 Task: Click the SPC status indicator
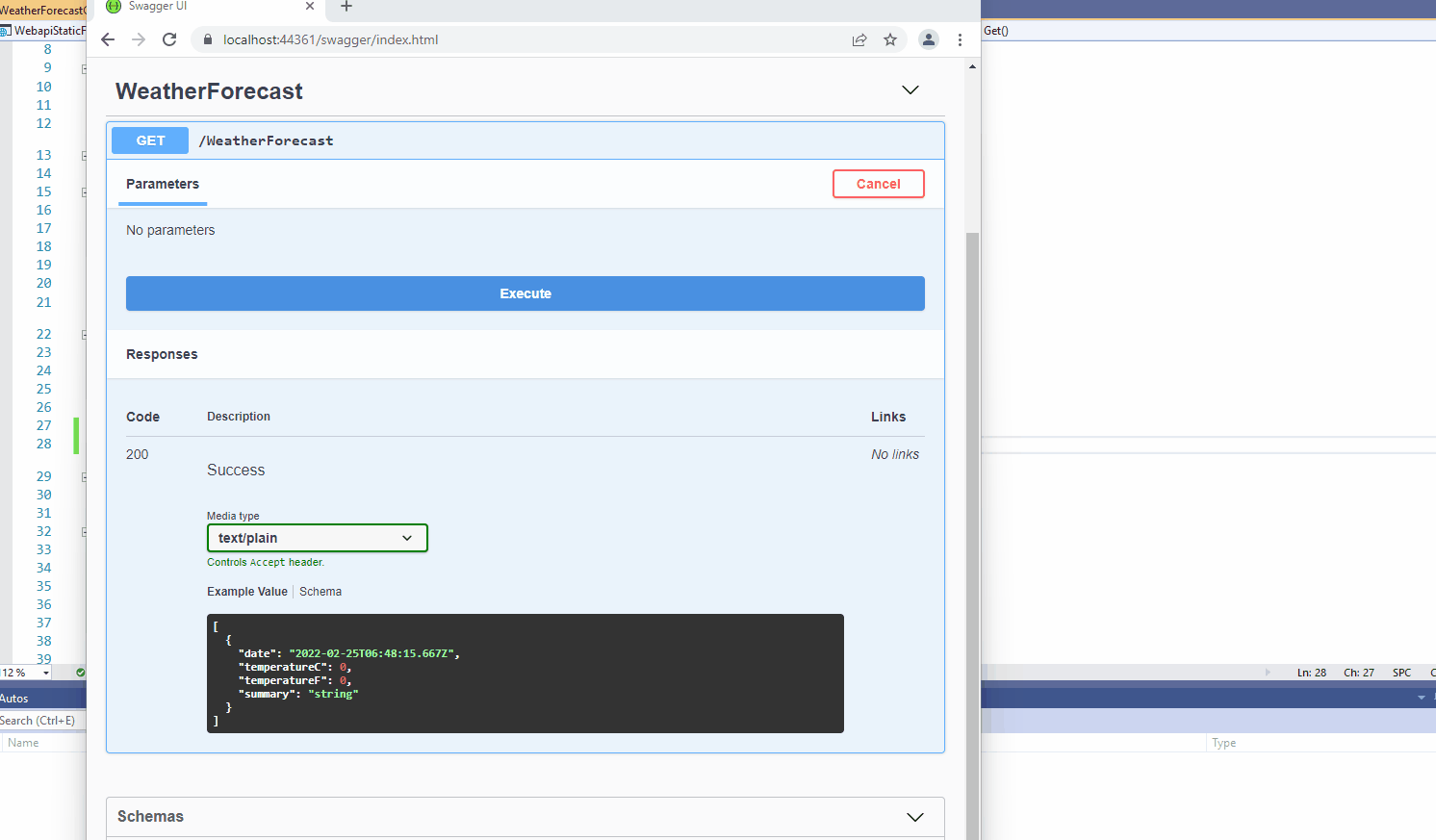point(1401,673)
